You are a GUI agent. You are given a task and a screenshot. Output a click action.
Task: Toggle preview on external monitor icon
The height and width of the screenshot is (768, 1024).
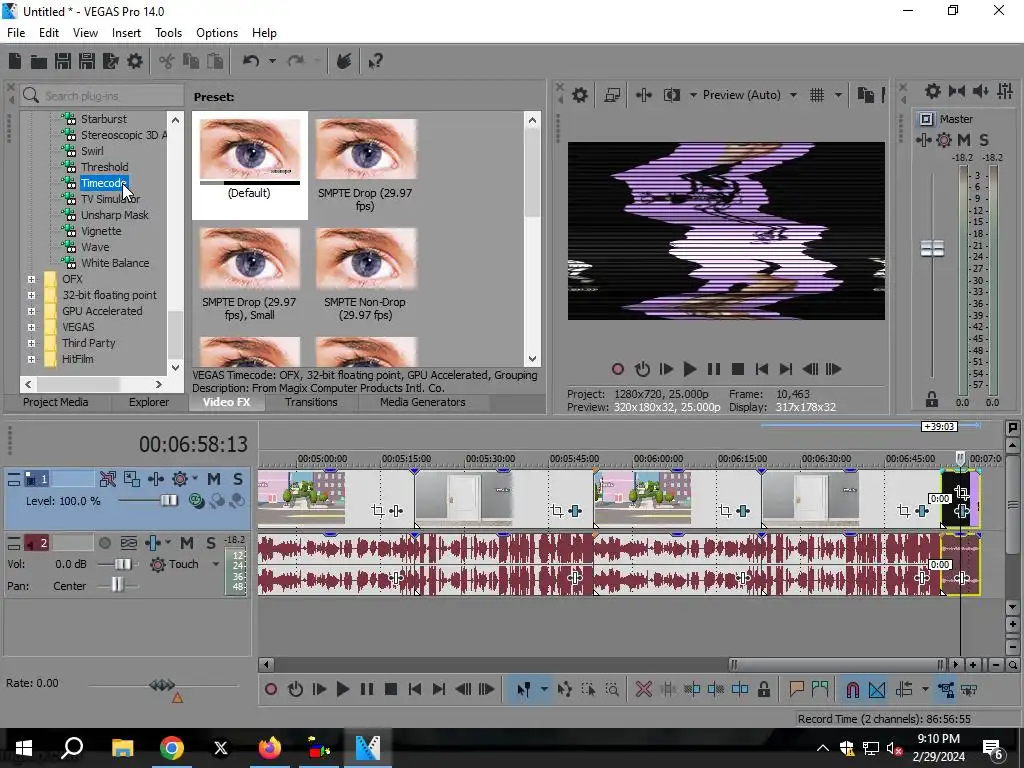click(x=612, y=95)
